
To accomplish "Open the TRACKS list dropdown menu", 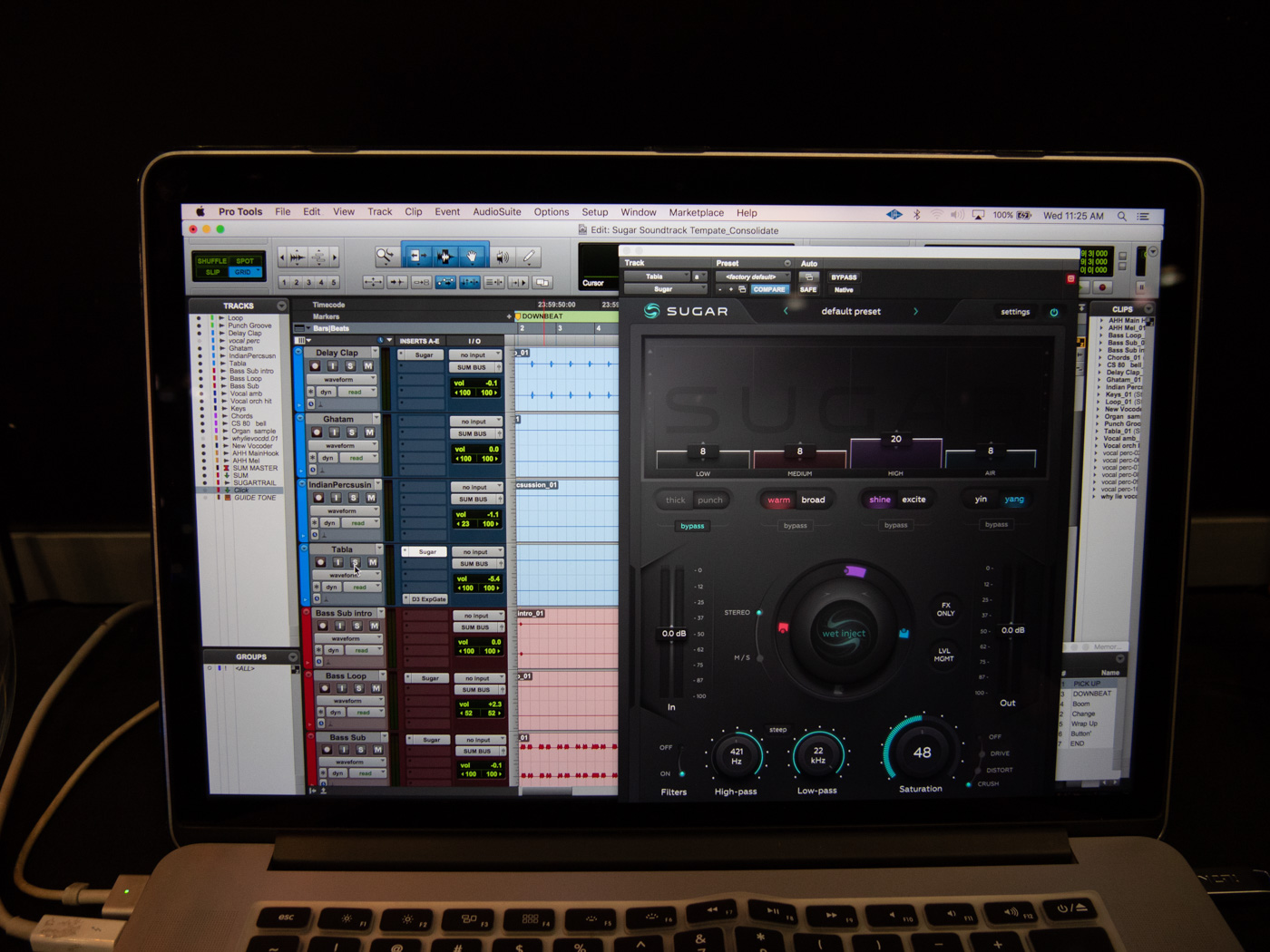I will (281, 306).
